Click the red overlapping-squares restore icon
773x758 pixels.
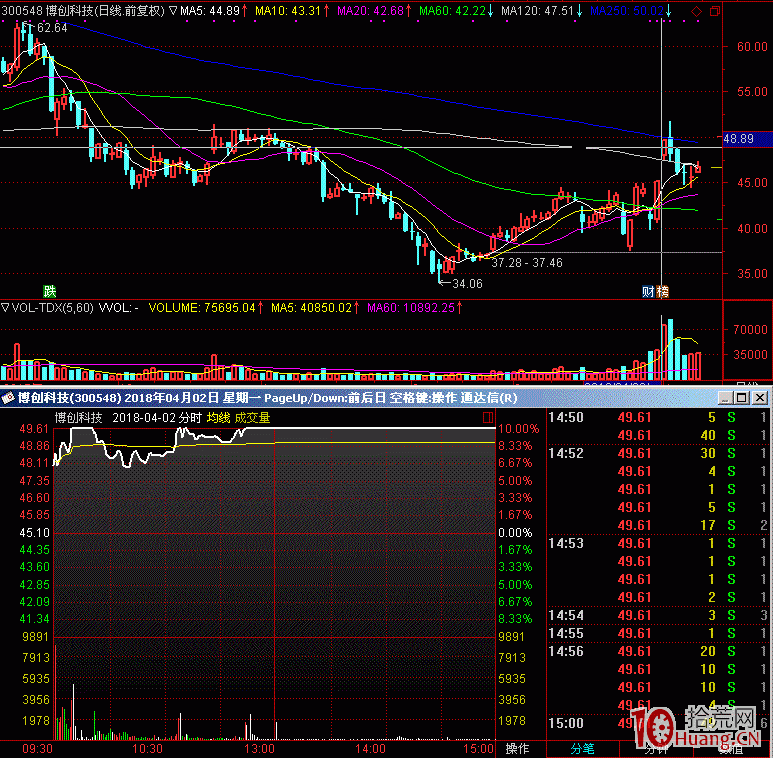(715, 11)
